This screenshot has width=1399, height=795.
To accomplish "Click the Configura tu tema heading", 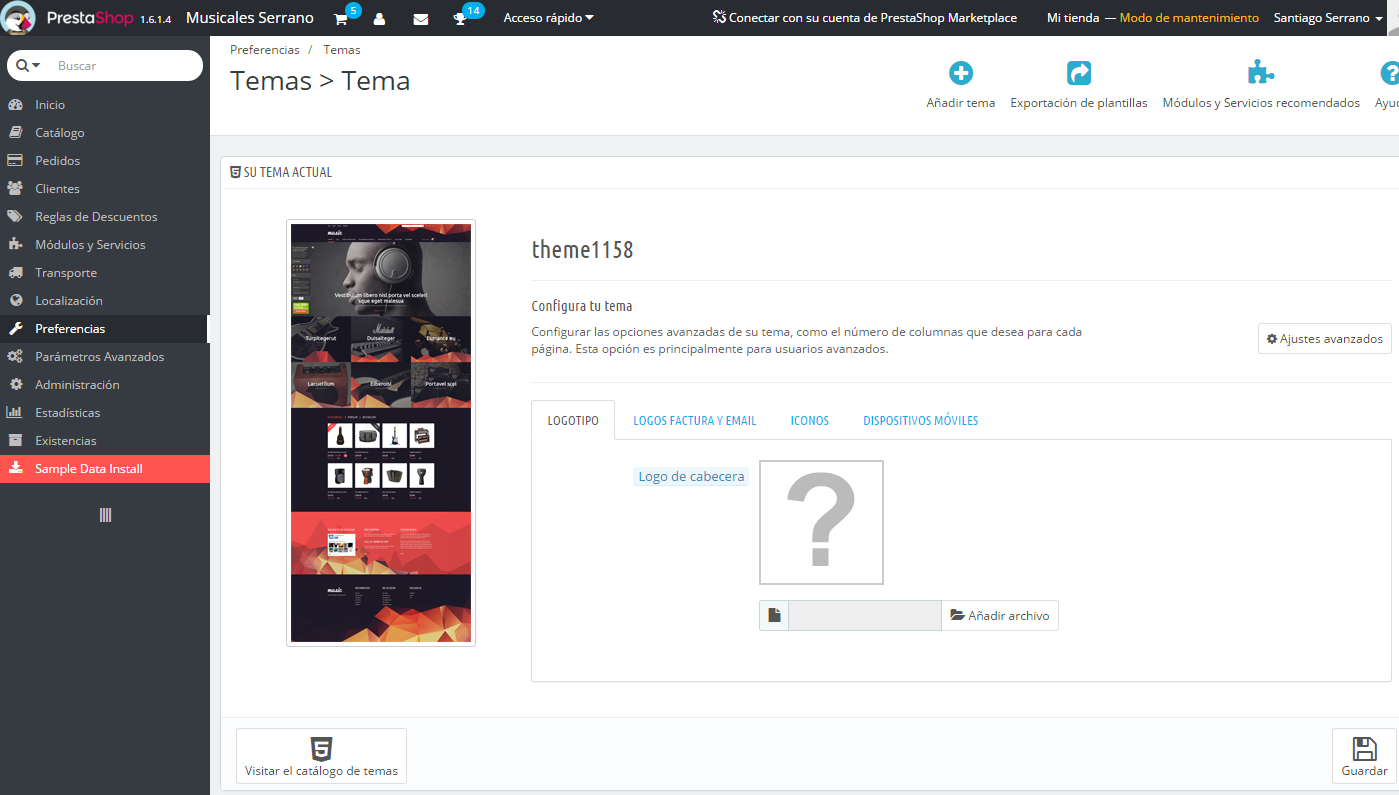I will tap(582, 306).
